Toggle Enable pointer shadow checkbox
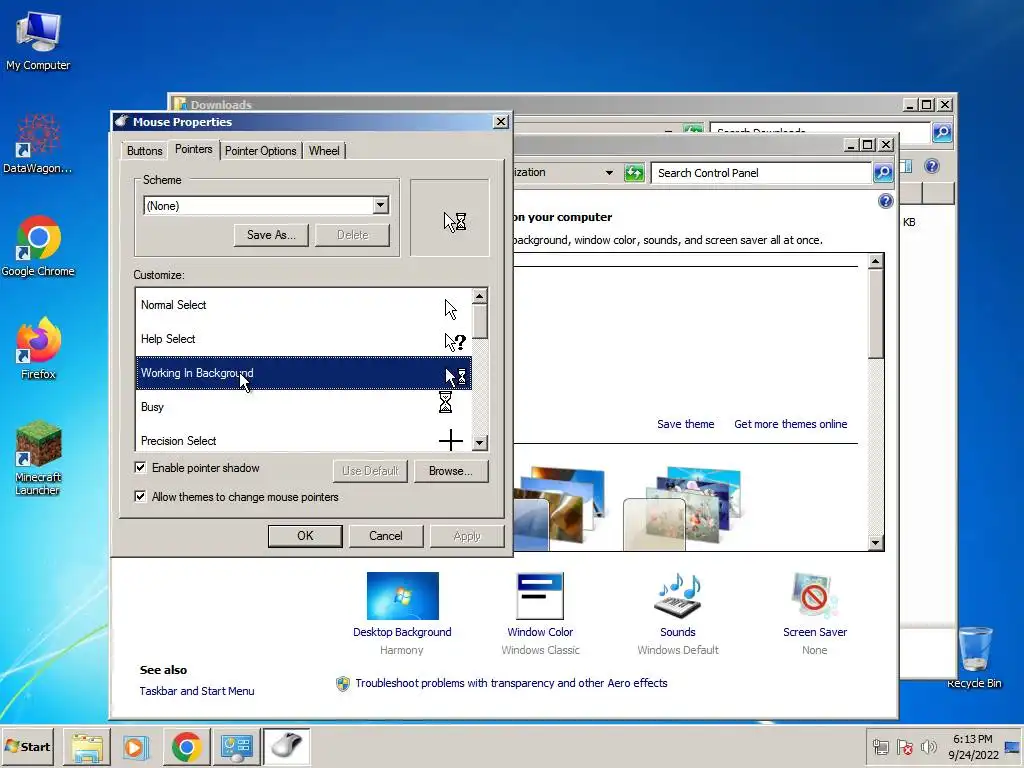The image size is (1024, 768). [x=140, y=468]
